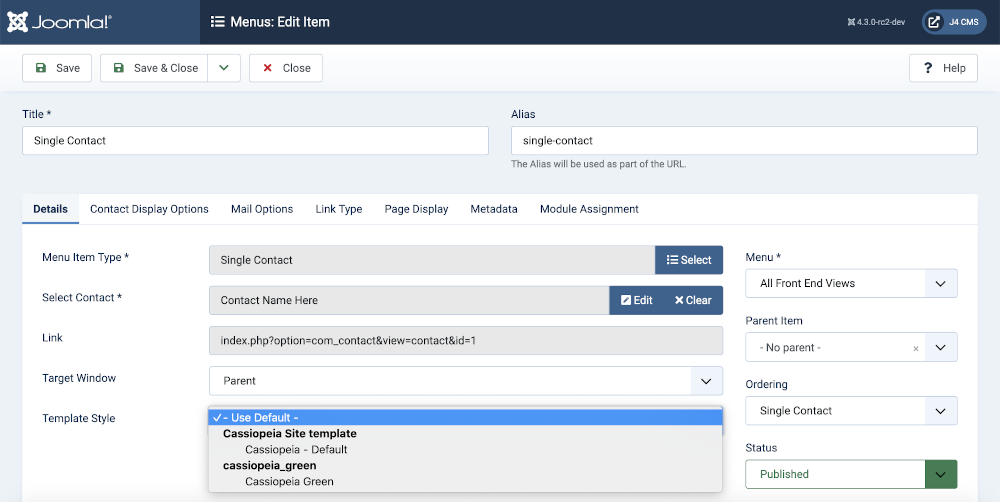Click Save & Close button

tap(154, 68)
